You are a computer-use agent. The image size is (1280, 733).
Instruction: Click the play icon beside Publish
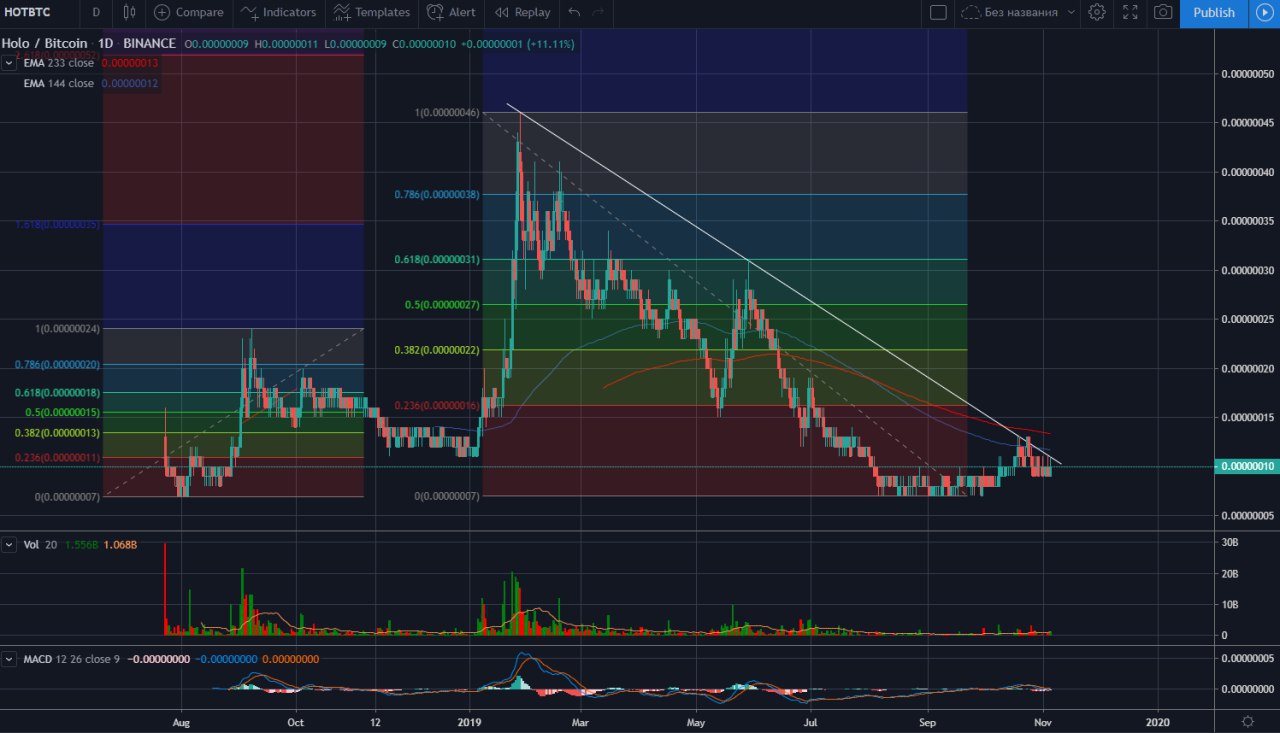(x=1264, y=13)
